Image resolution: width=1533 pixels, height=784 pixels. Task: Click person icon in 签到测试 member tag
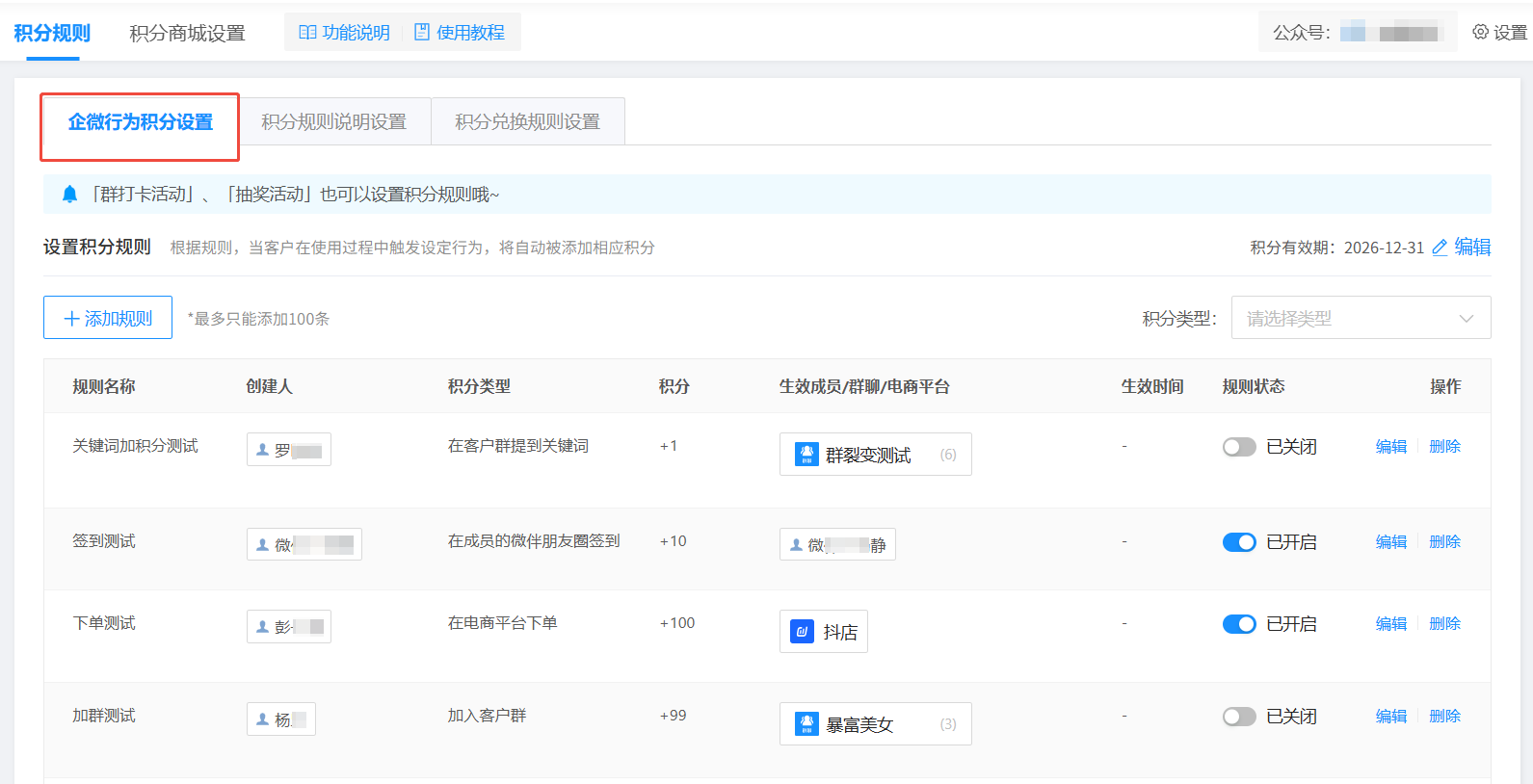(796, 545)
